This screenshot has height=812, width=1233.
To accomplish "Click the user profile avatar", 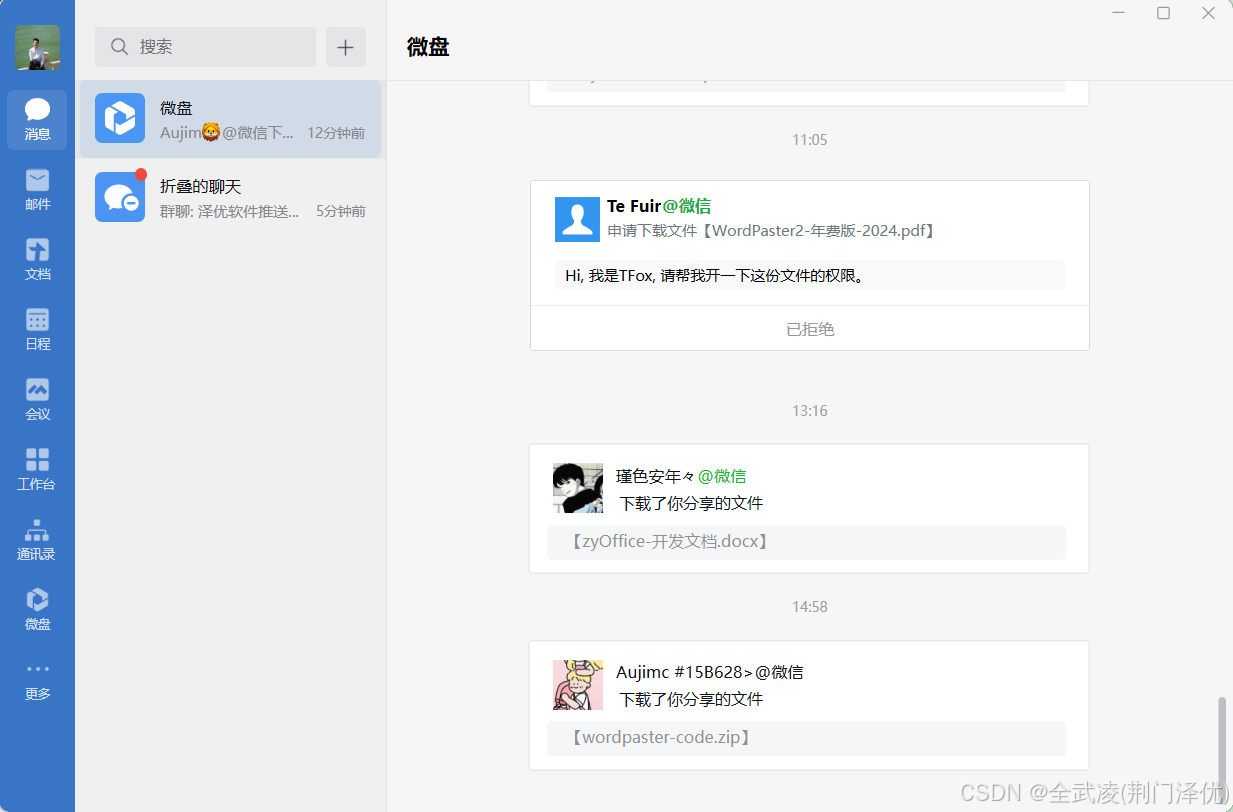I will tap(37, 47).
